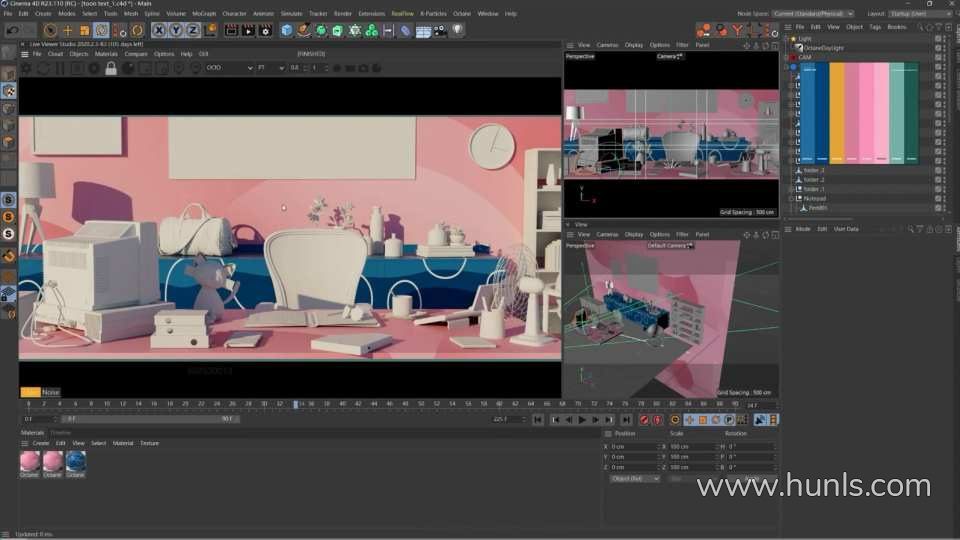Select the Move tool in the toolbar

click(68, 30)
